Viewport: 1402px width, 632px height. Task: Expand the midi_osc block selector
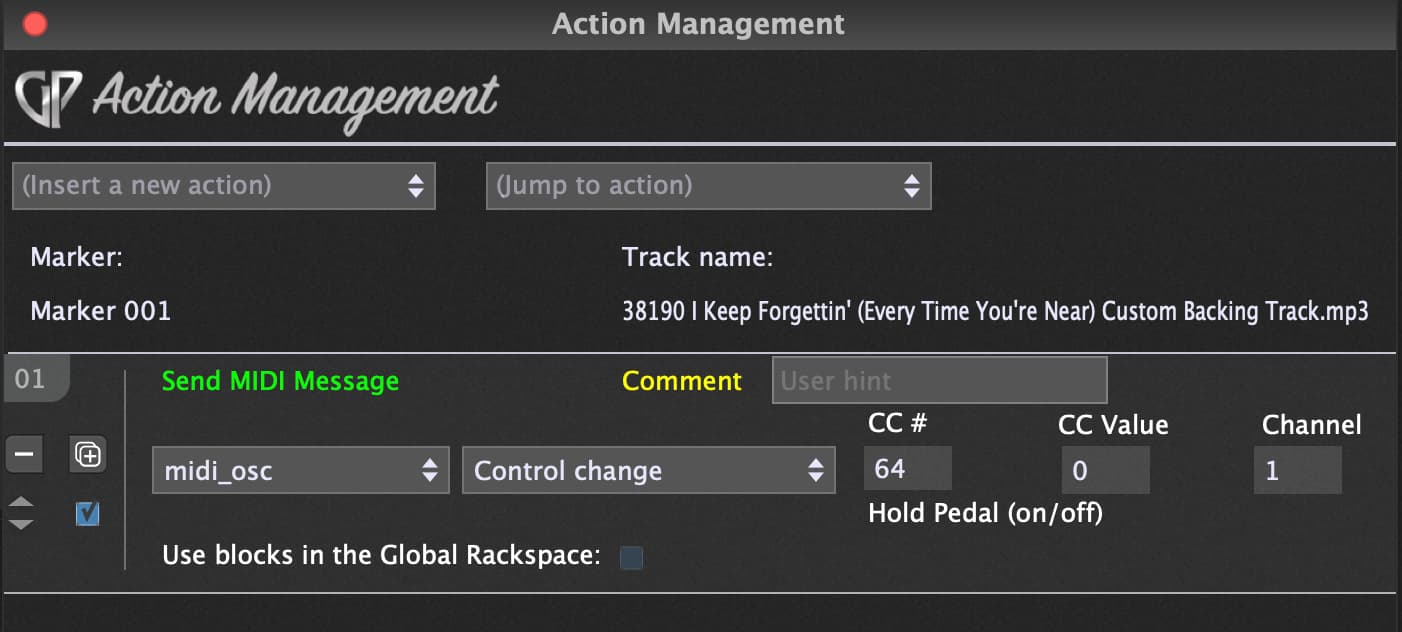click(x=300, y=471)
